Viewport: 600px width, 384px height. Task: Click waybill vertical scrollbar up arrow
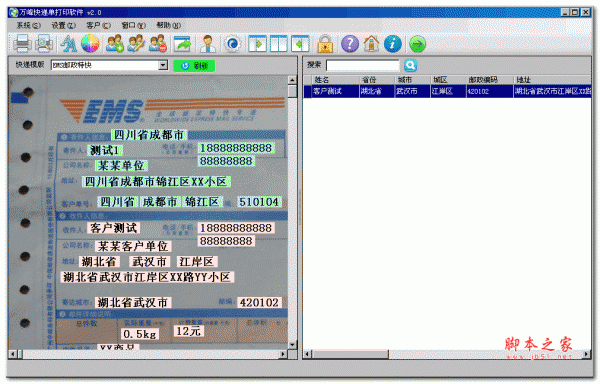pyautogui.click(x=292, y=80)
